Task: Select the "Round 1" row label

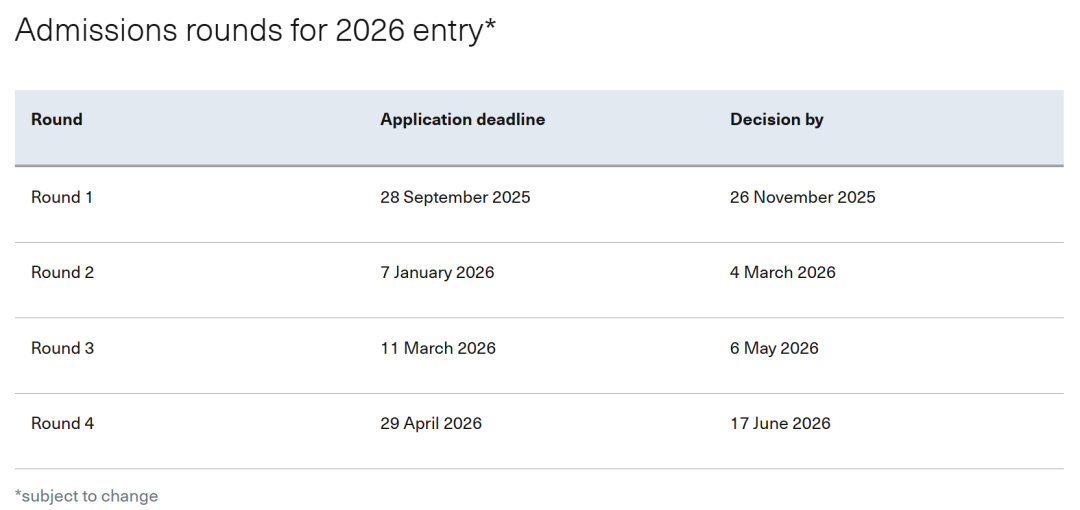Action: coord(62,198)
